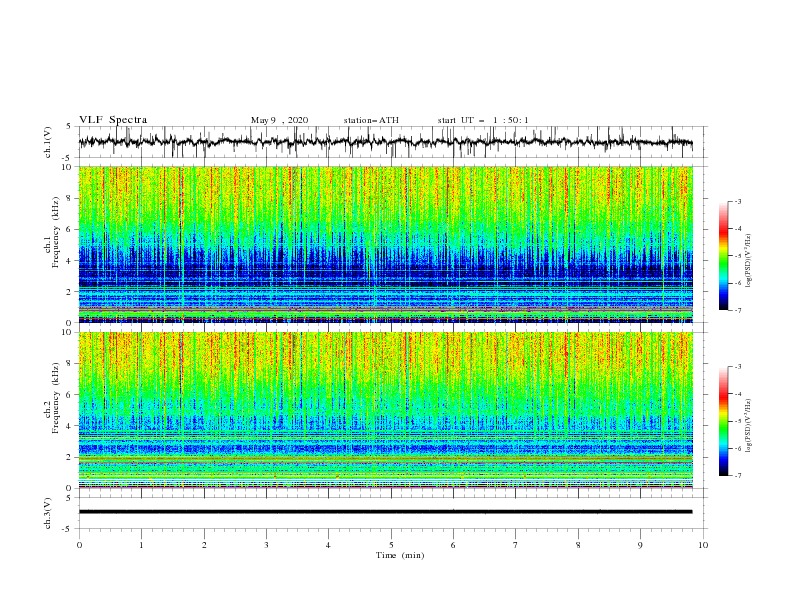This screenshot has width=792, height=612.
Task: Click the "-7" tick on lower color bar
Action: coord(738,476)
